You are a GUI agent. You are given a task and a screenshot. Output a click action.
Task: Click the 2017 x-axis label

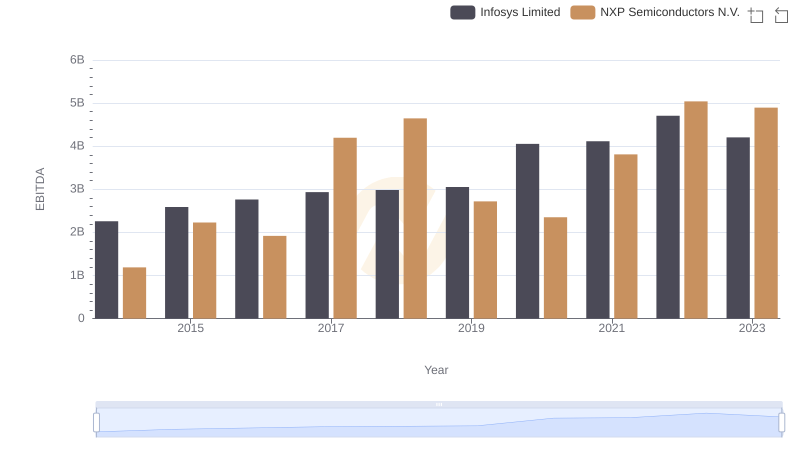pos(331,328)
